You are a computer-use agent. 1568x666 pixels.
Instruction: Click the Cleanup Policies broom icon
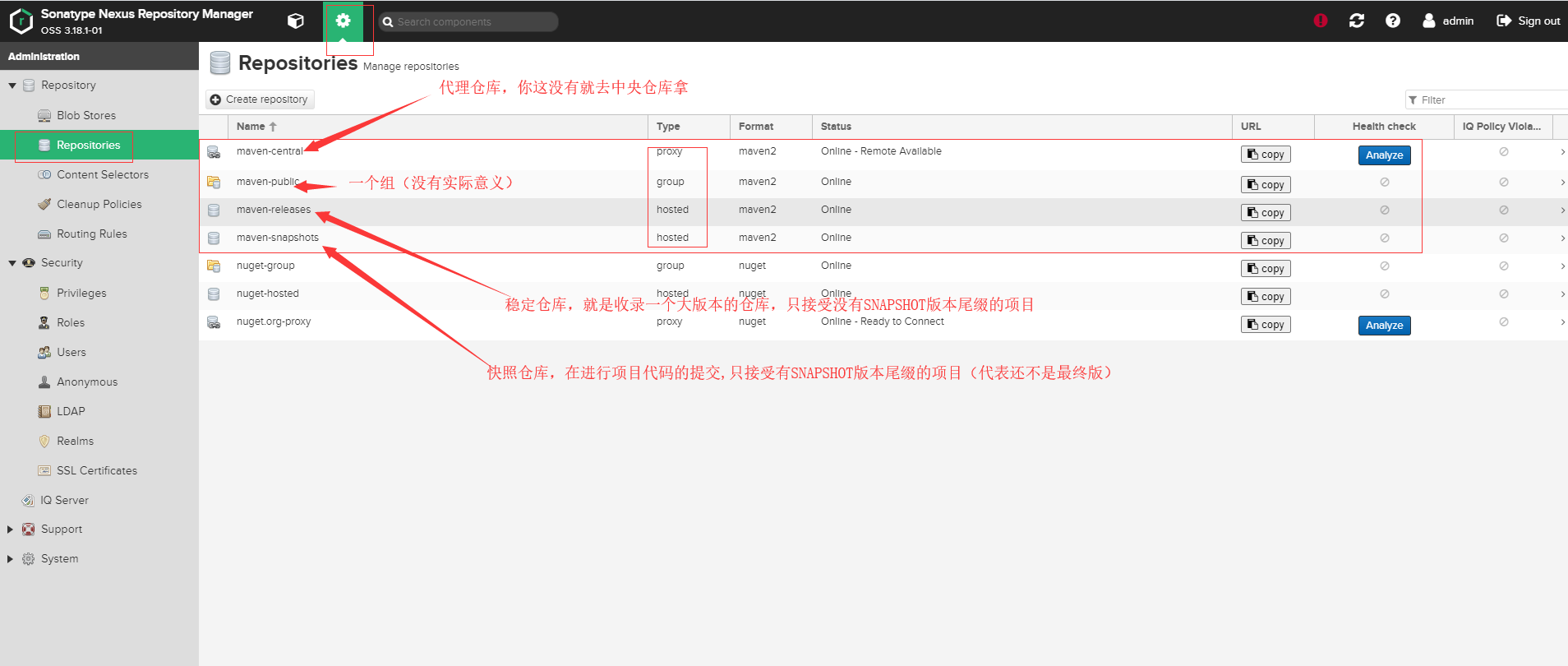(44, 204)
